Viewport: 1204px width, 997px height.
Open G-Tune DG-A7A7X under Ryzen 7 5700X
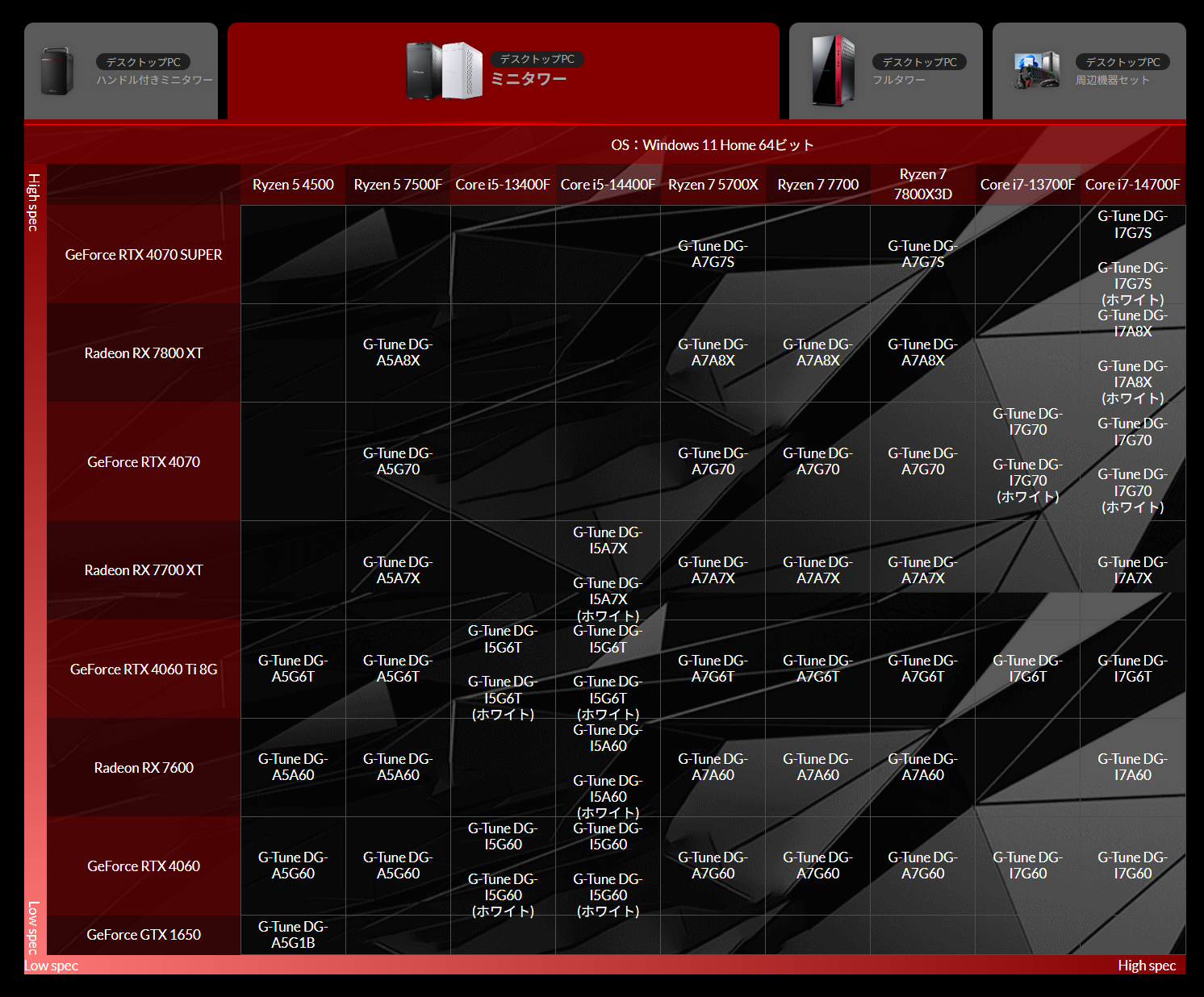[x=713, y=570]
